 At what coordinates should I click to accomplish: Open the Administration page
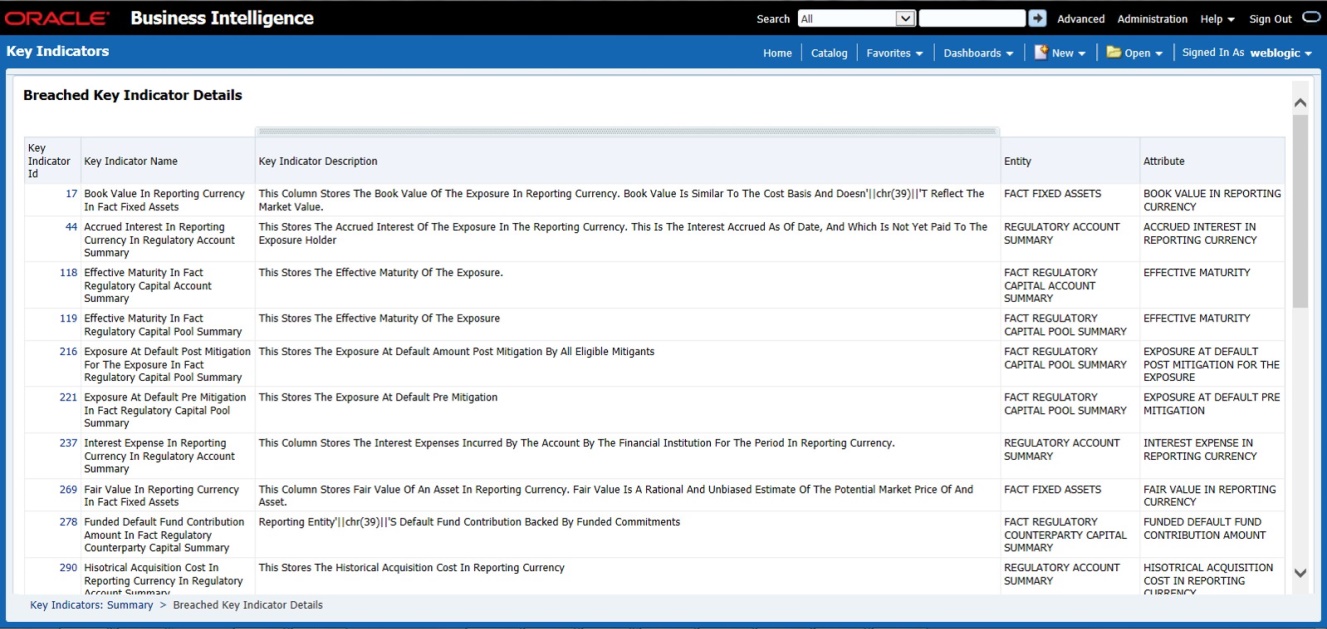pos(1152,19)
